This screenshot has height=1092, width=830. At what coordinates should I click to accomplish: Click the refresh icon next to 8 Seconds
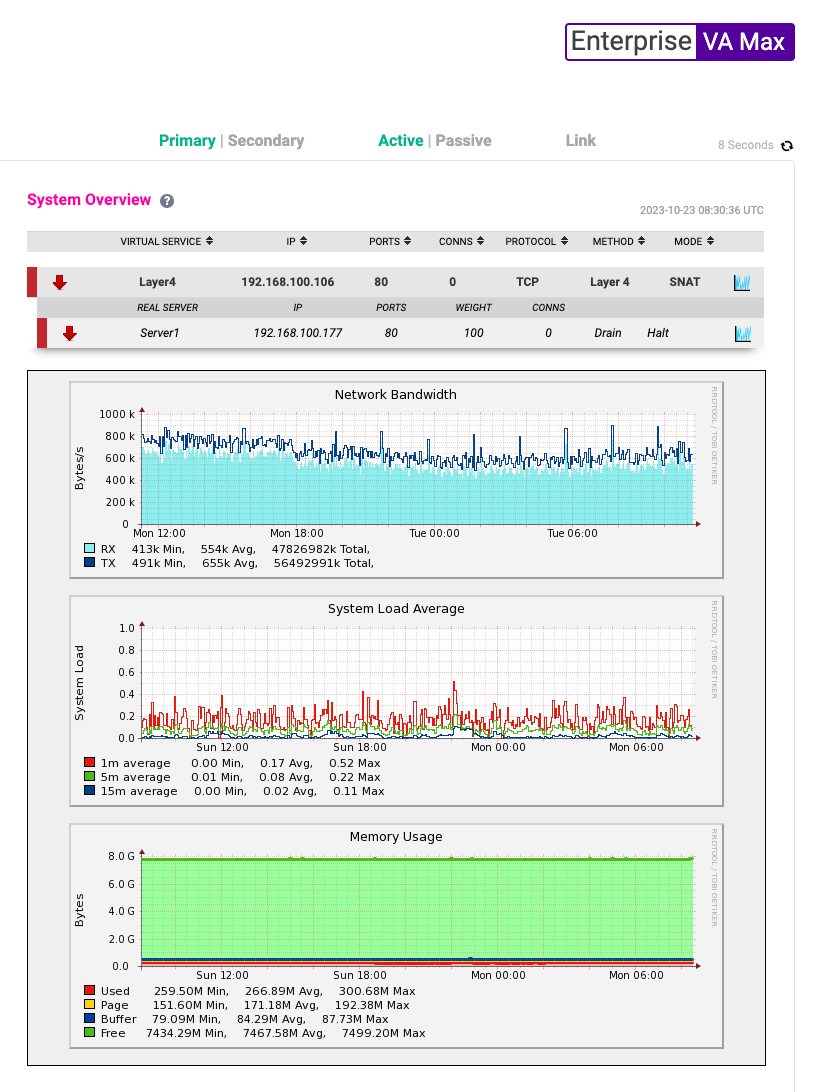pos(787,146)
